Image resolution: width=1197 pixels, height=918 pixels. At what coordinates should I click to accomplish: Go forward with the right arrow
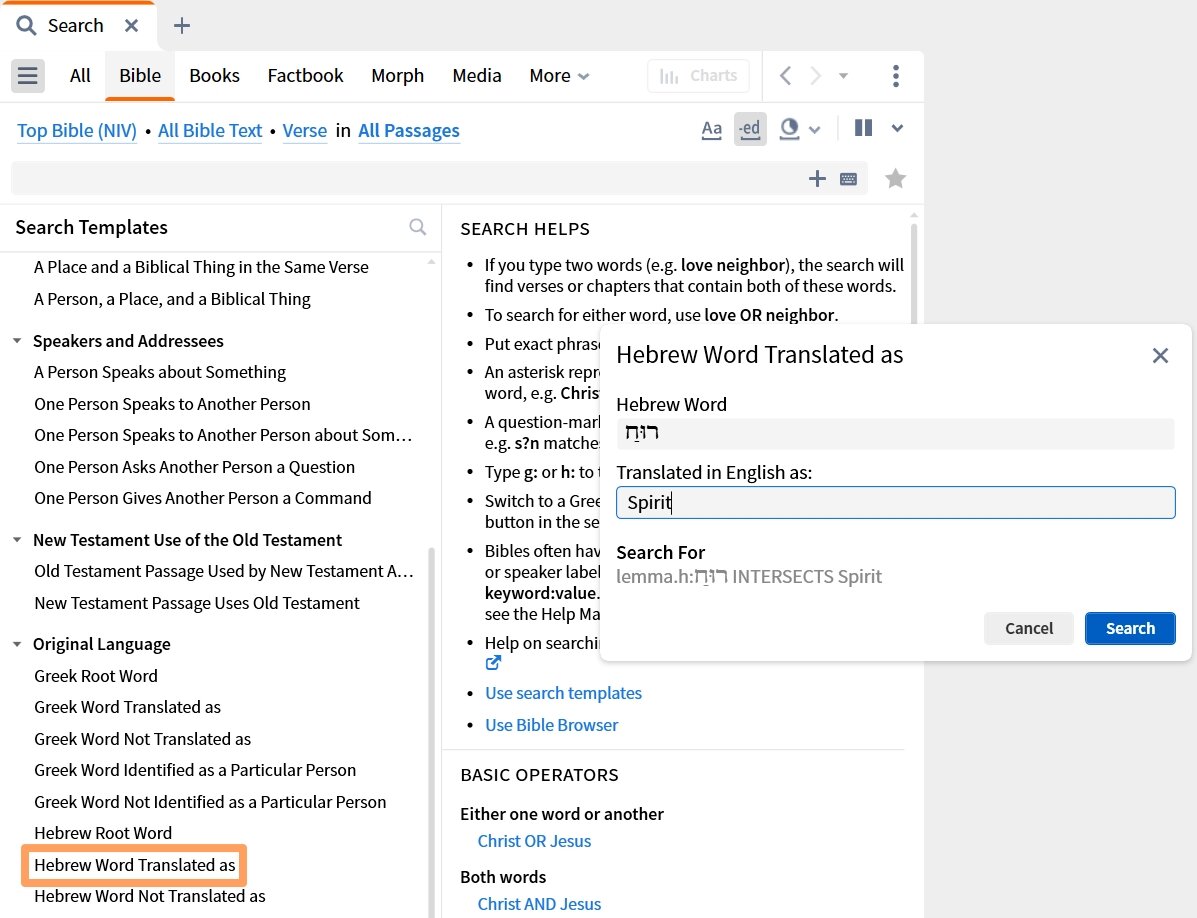pos(815,76)
